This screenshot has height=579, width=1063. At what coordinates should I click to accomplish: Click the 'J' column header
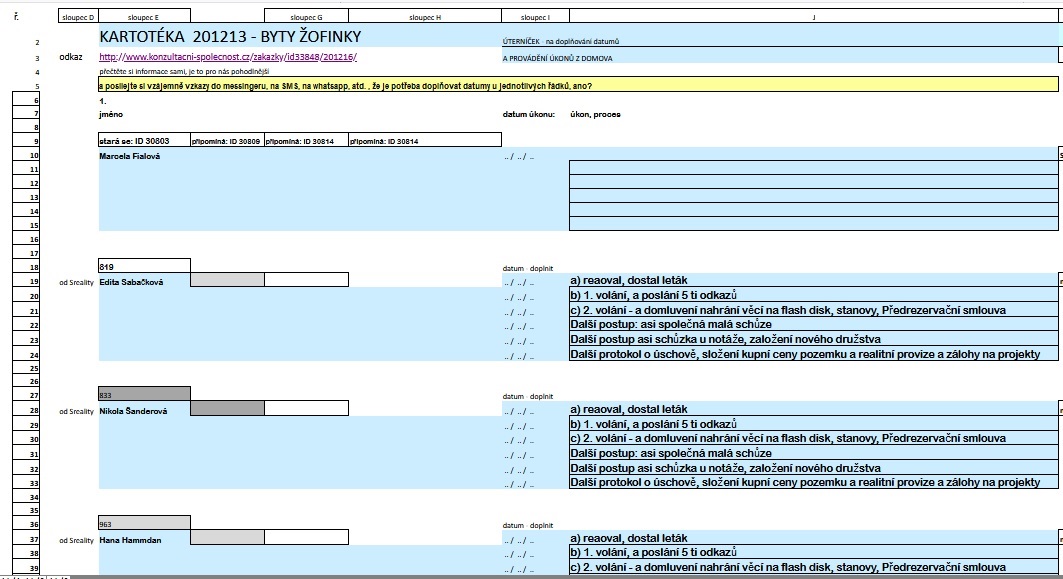tap(814, 17)
